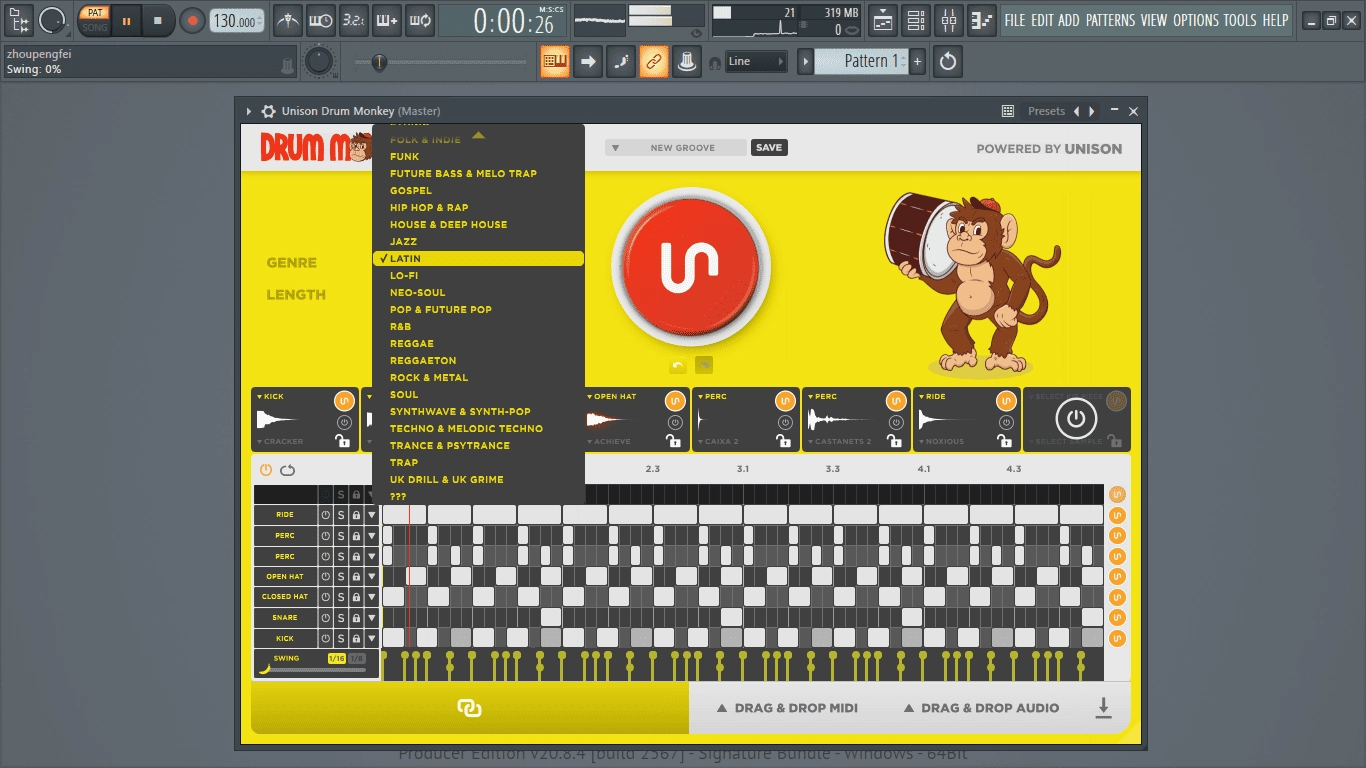Pause playback in FL Studio transport

click(127, 20)
